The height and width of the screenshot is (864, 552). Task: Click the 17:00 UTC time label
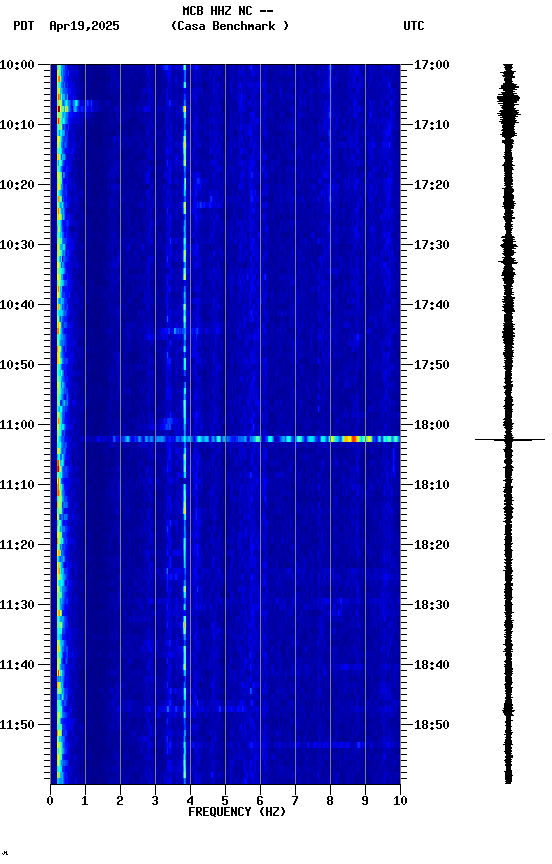click(432, 65)
